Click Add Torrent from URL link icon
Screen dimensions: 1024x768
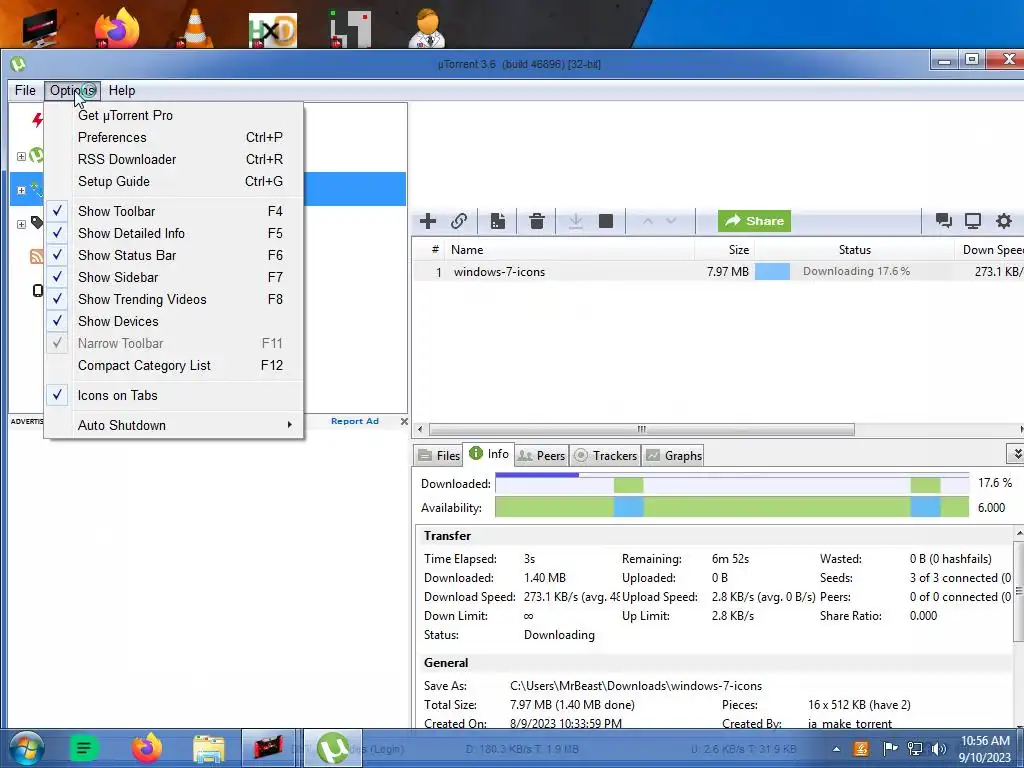459,221
